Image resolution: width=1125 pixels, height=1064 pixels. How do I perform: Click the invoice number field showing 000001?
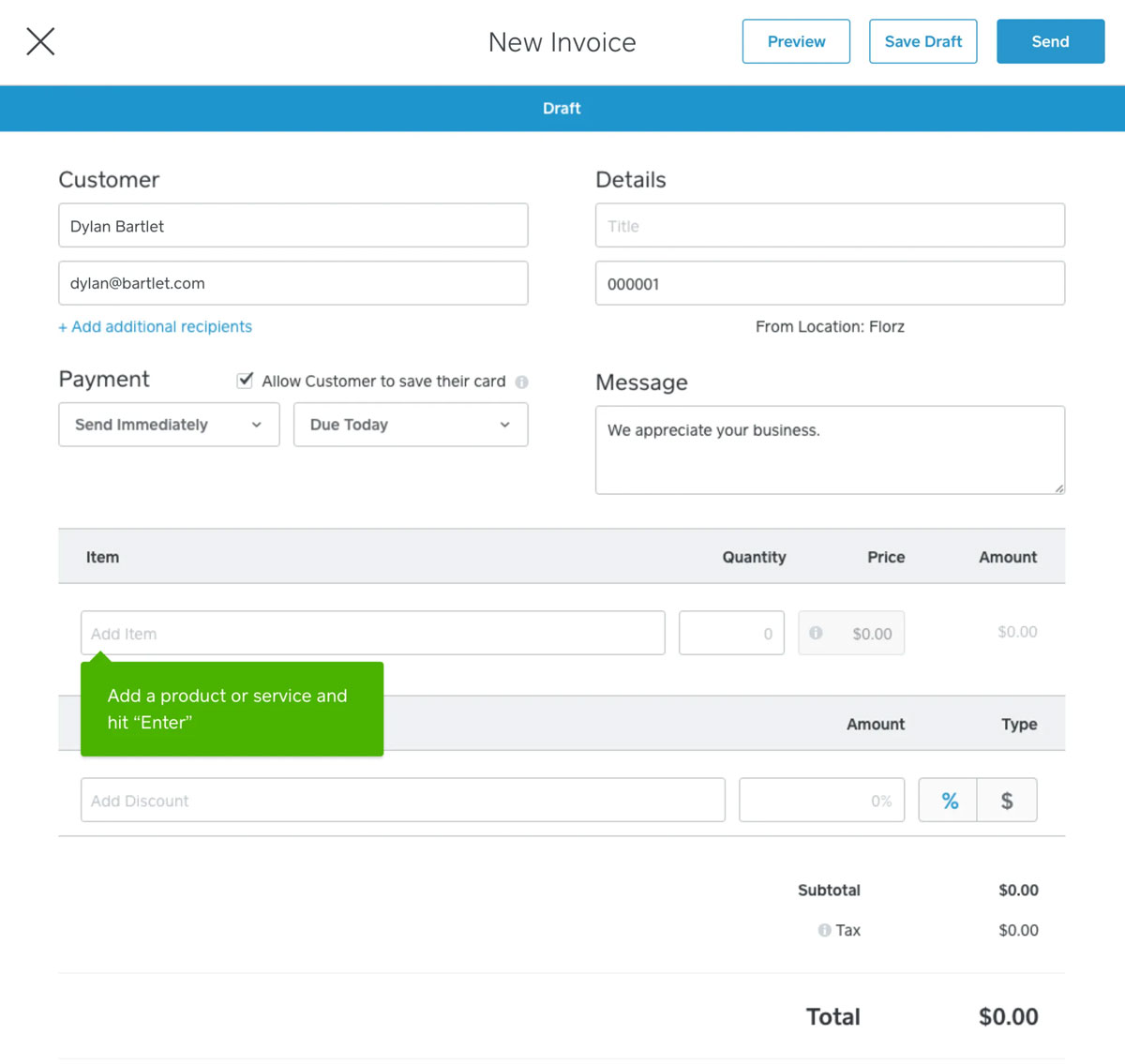tap(829, 283)
